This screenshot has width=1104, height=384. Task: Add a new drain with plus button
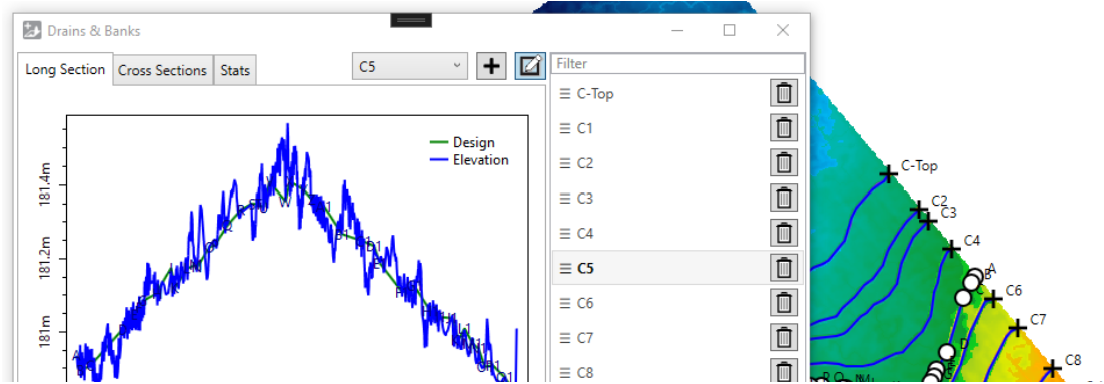pyautogui.click(x=492, y=66)
